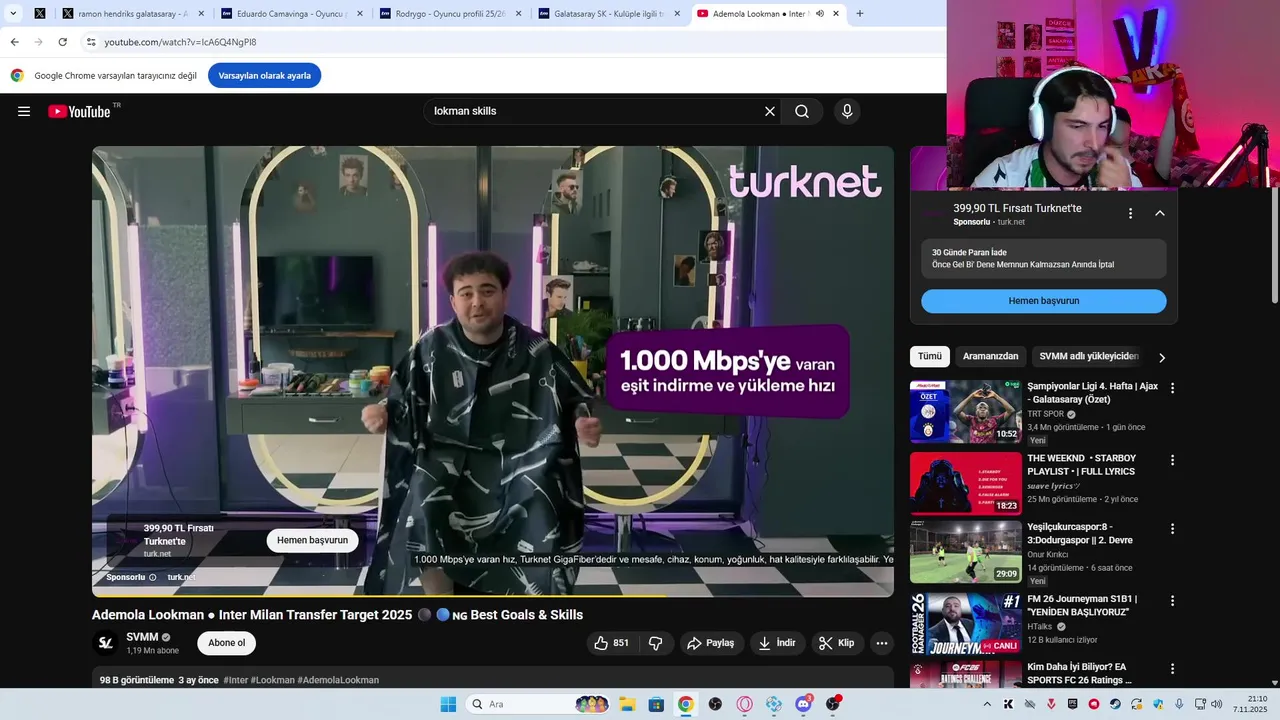Reload the current page

[62, 42]
